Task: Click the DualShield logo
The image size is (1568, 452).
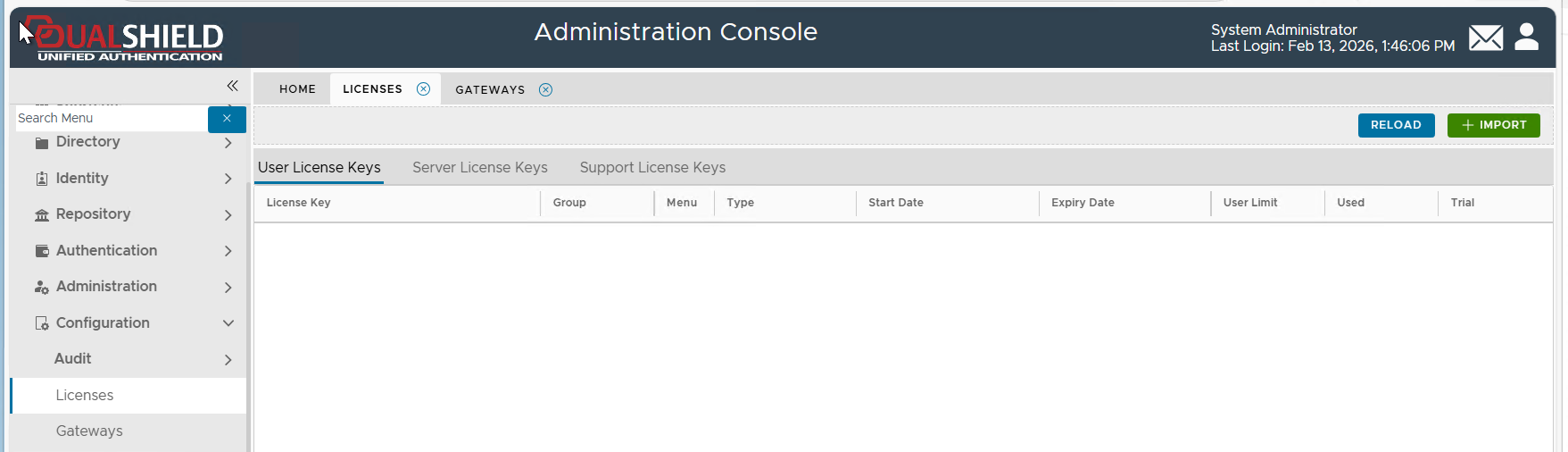Action: [122, 39]
